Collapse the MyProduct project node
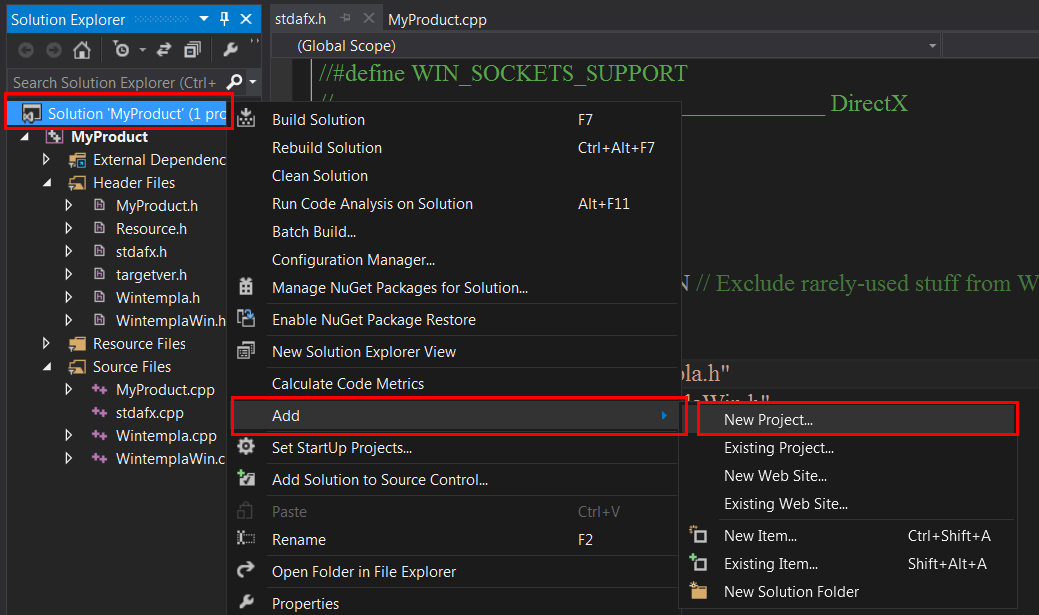Screen dimensions: 1039x615 tap(25, 137)
